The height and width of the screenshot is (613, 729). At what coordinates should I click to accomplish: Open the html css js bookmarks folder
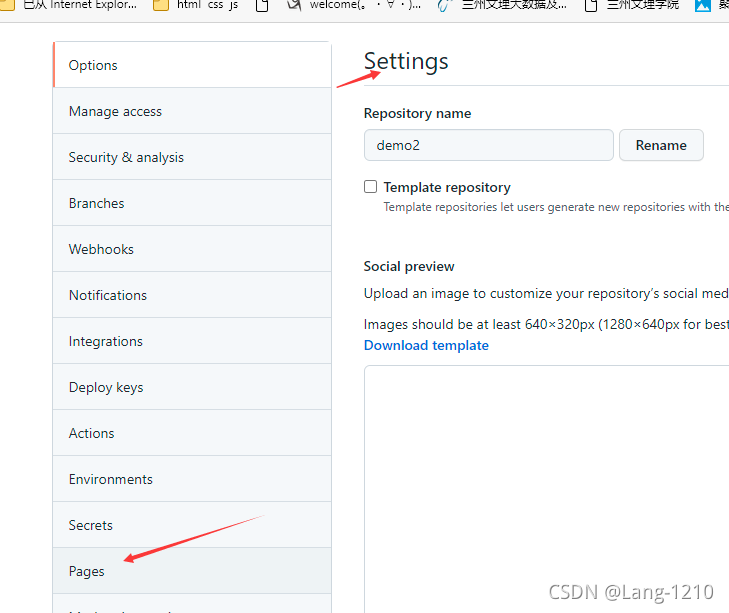click(196, 5)
